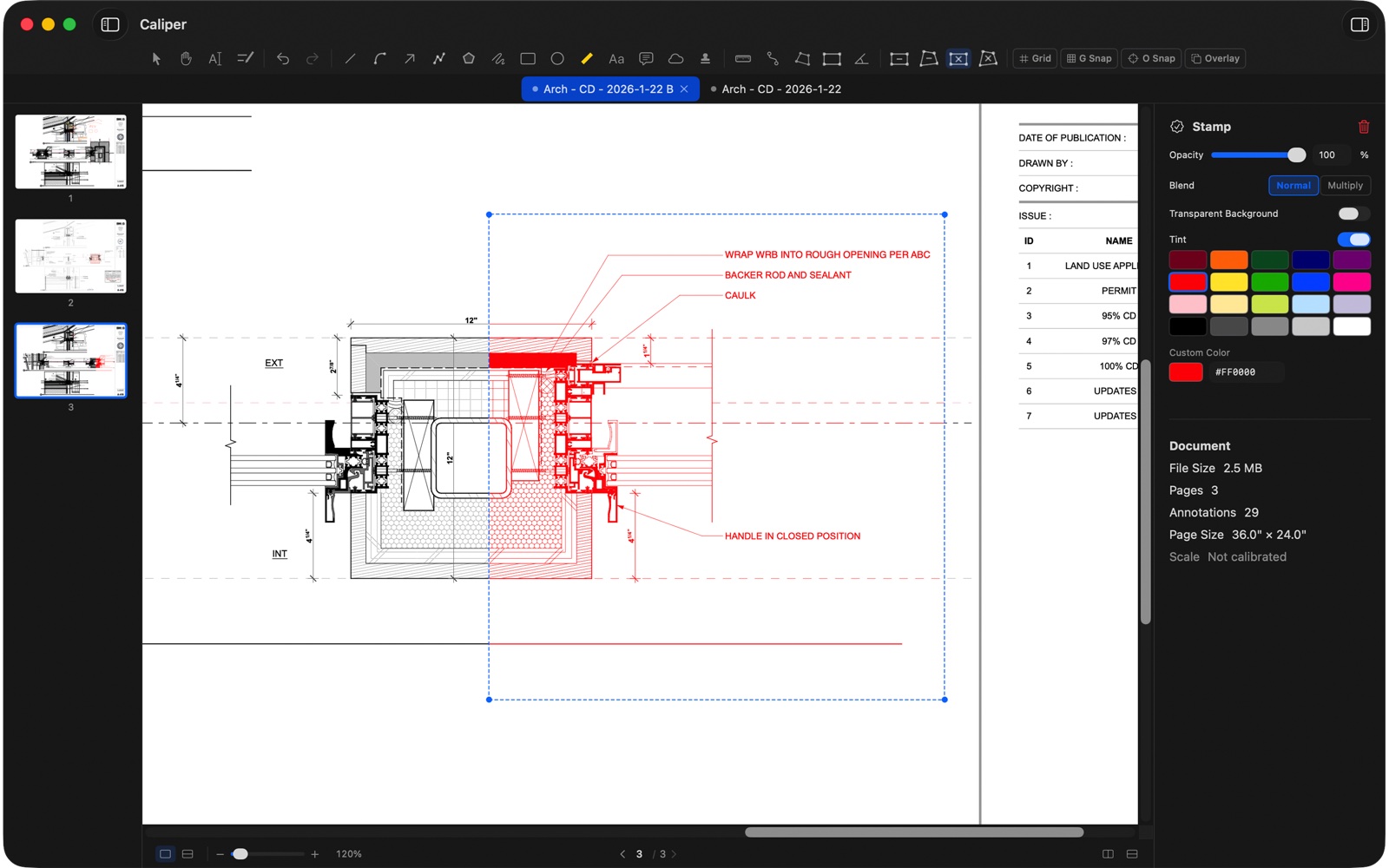1389x868 pixels.
Task: Select the ruler length measurement tool
Action: pos(743,59)
